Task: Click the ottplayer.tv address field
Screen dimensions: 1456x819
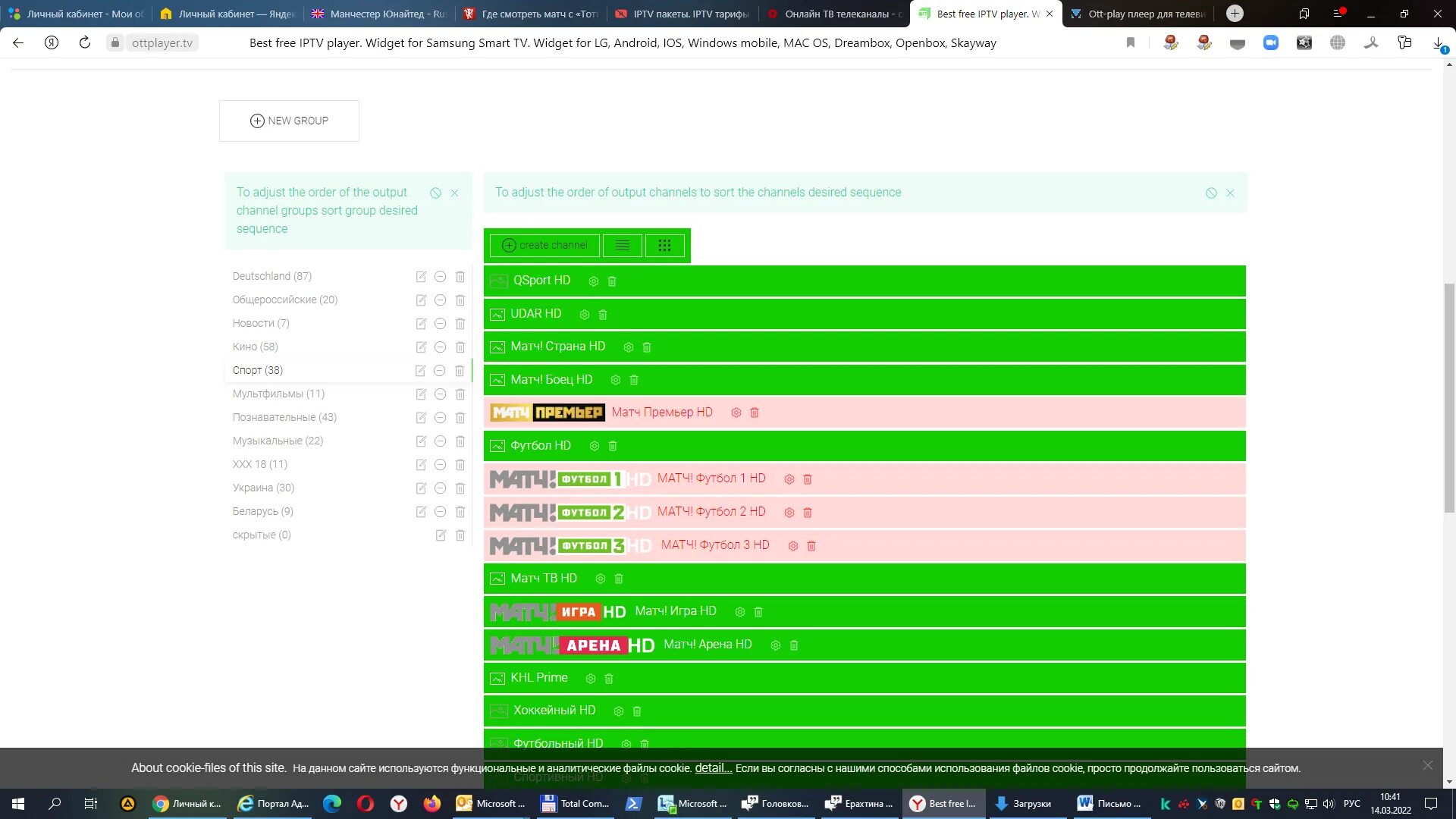Action: (x=162, y=43)
